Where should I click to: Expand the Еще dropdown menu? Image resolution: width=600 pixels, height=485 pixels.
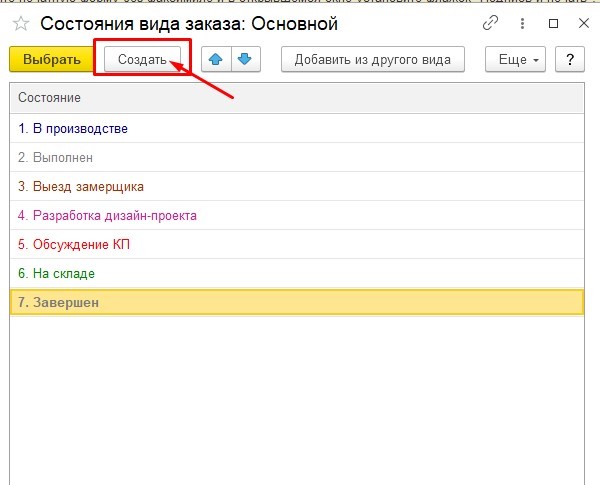coord(517,60)
